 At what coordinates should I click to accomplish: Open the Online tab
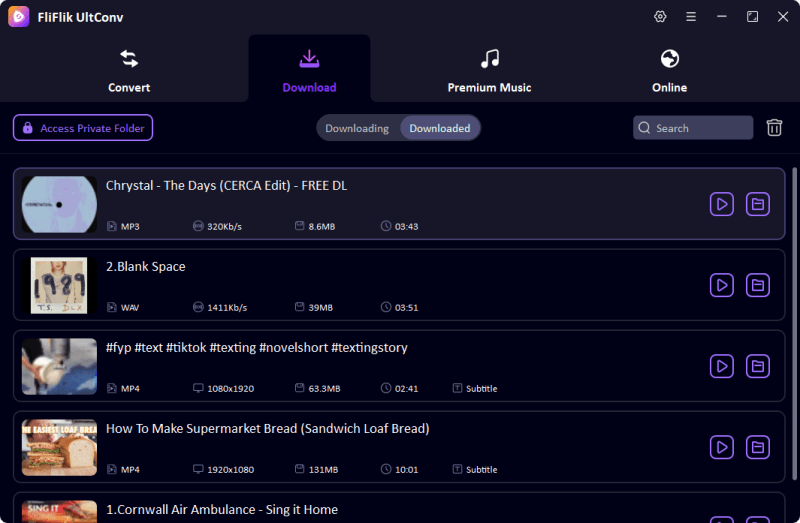(x=669, y=71)
